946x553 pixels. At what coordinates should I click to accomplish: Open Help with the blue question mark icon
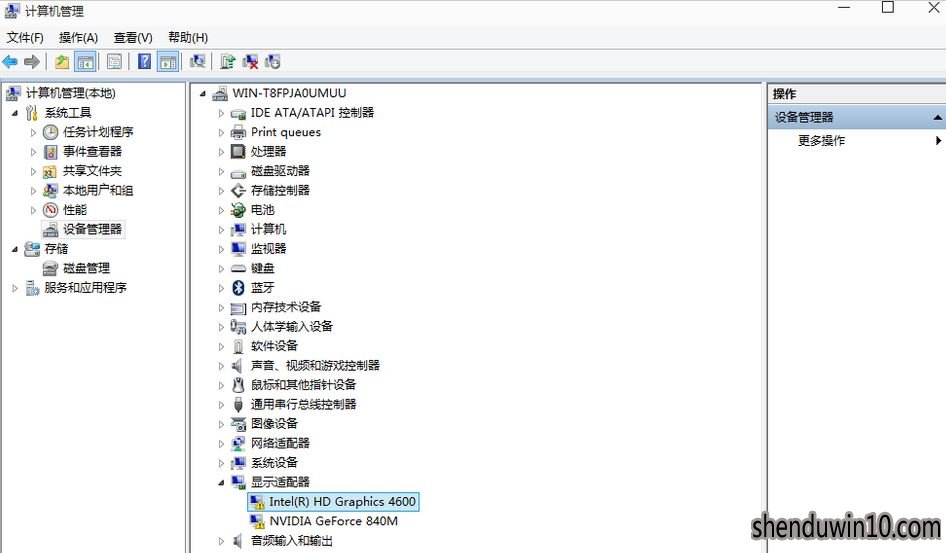[144, 62]
